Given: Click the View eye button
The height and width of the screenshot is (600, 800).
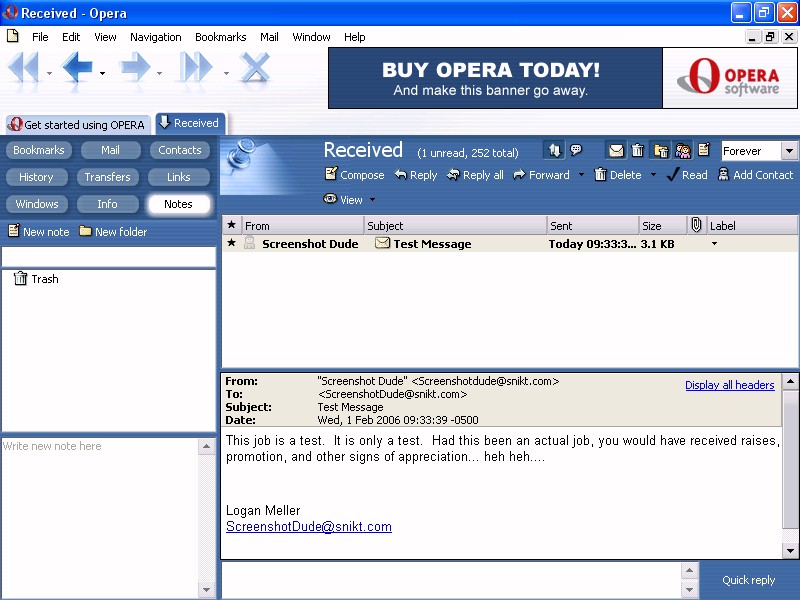Looking at the screenshot, I should [x=343, y=199].
